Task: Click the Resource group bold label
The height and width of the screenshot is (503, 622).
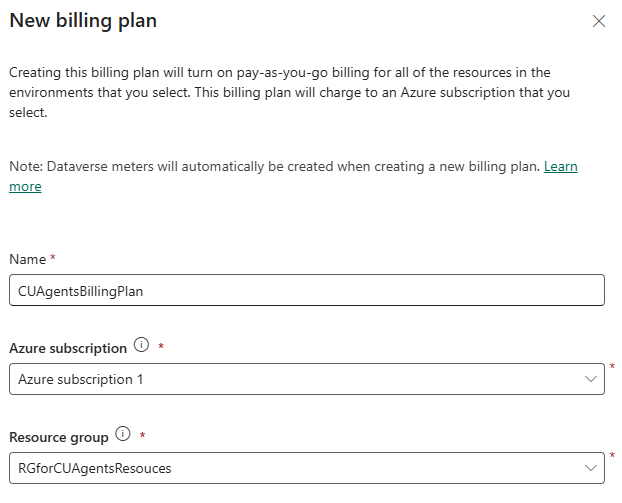Action: tap(59, 437)
